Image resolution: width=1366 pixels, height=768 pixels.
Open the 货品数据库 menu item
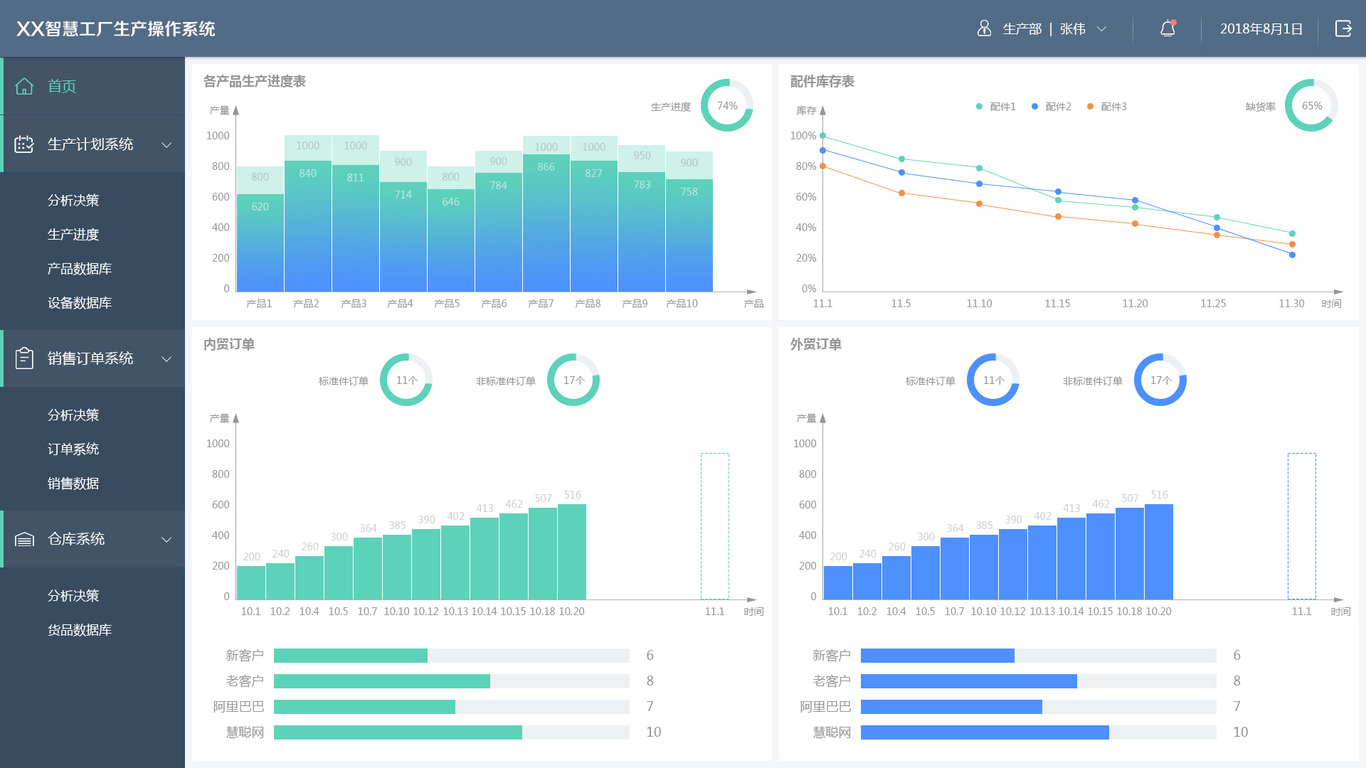pos(80,630)
